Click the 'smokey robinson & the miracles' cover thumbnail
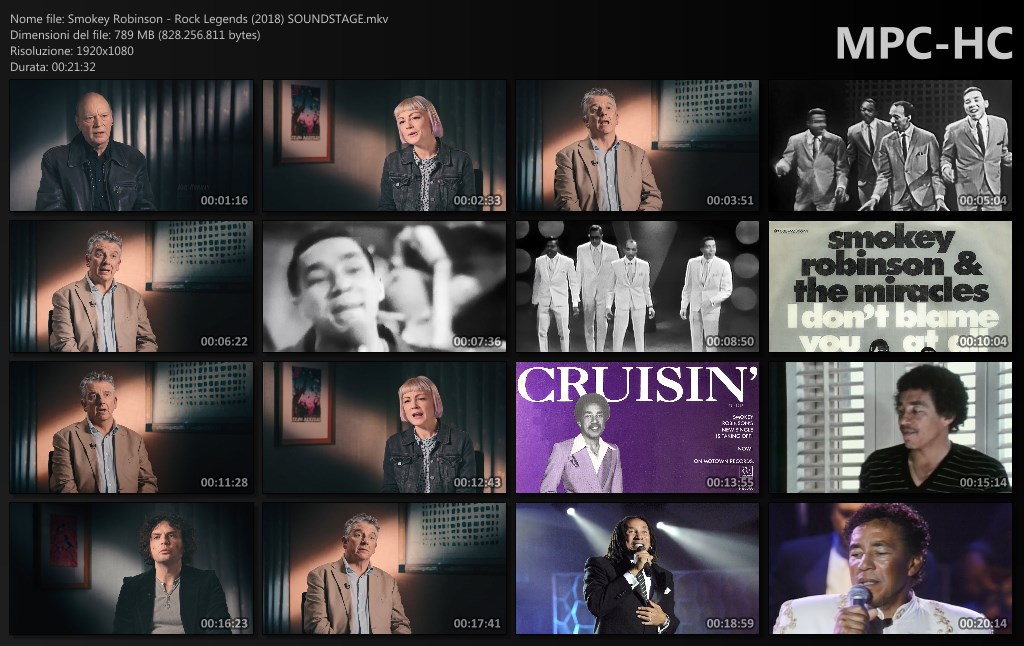 (890, 287)
